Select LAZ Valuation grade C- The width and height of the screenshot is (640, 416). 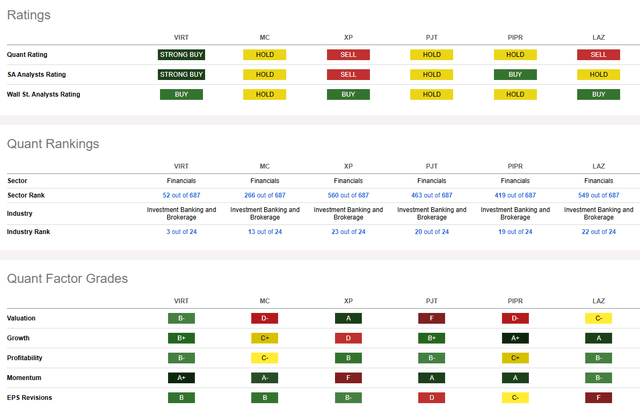598,318
